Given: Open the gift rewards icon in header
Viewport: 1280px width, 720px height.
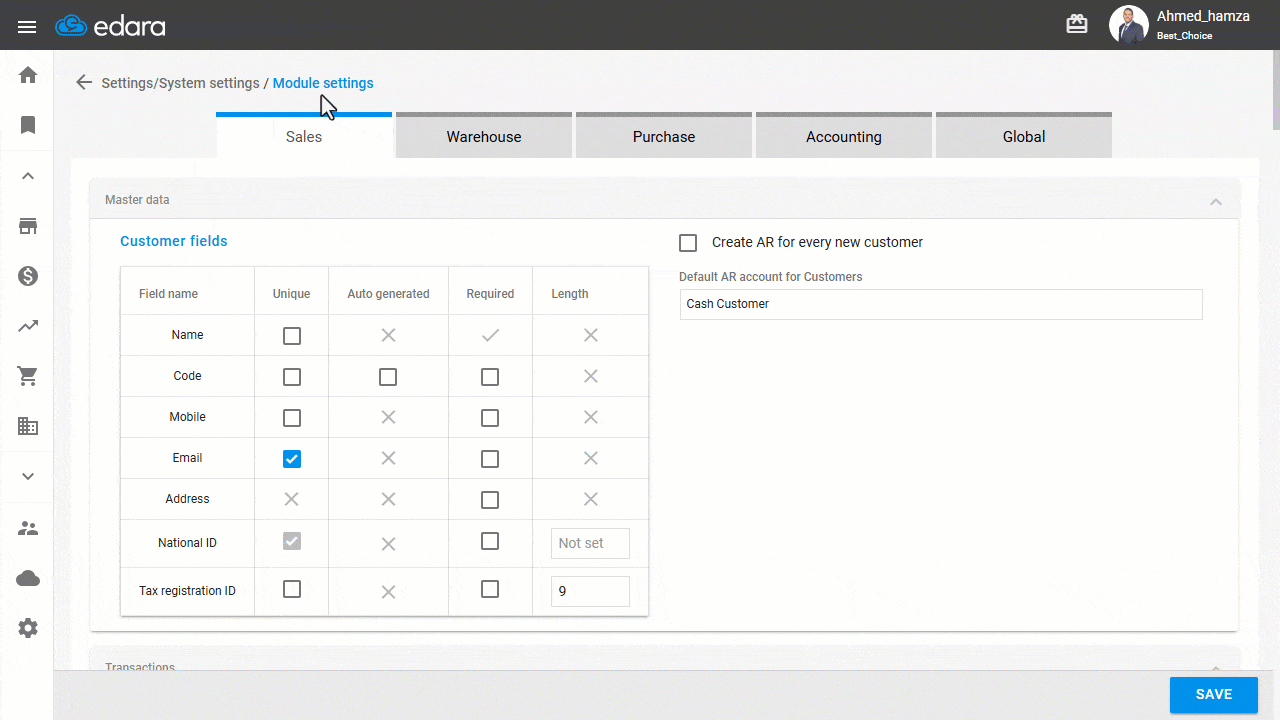Looking at the screenshot, I should (1077, 25).
